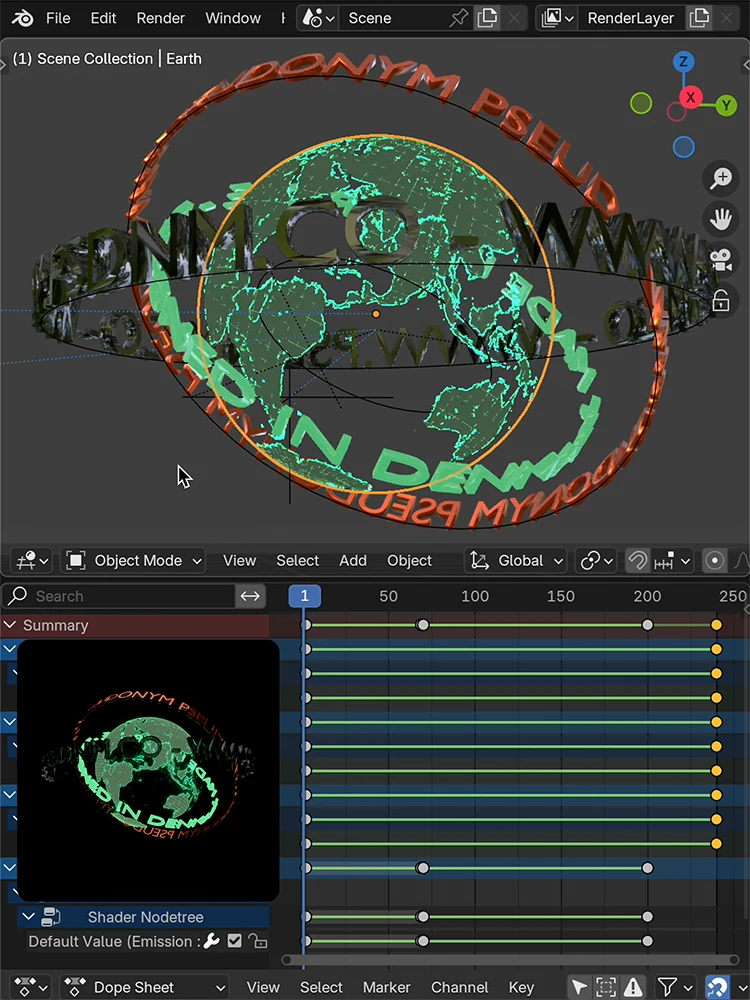
Task: Click the Shader Nodetree node icon
Action: tap(51, 917)
